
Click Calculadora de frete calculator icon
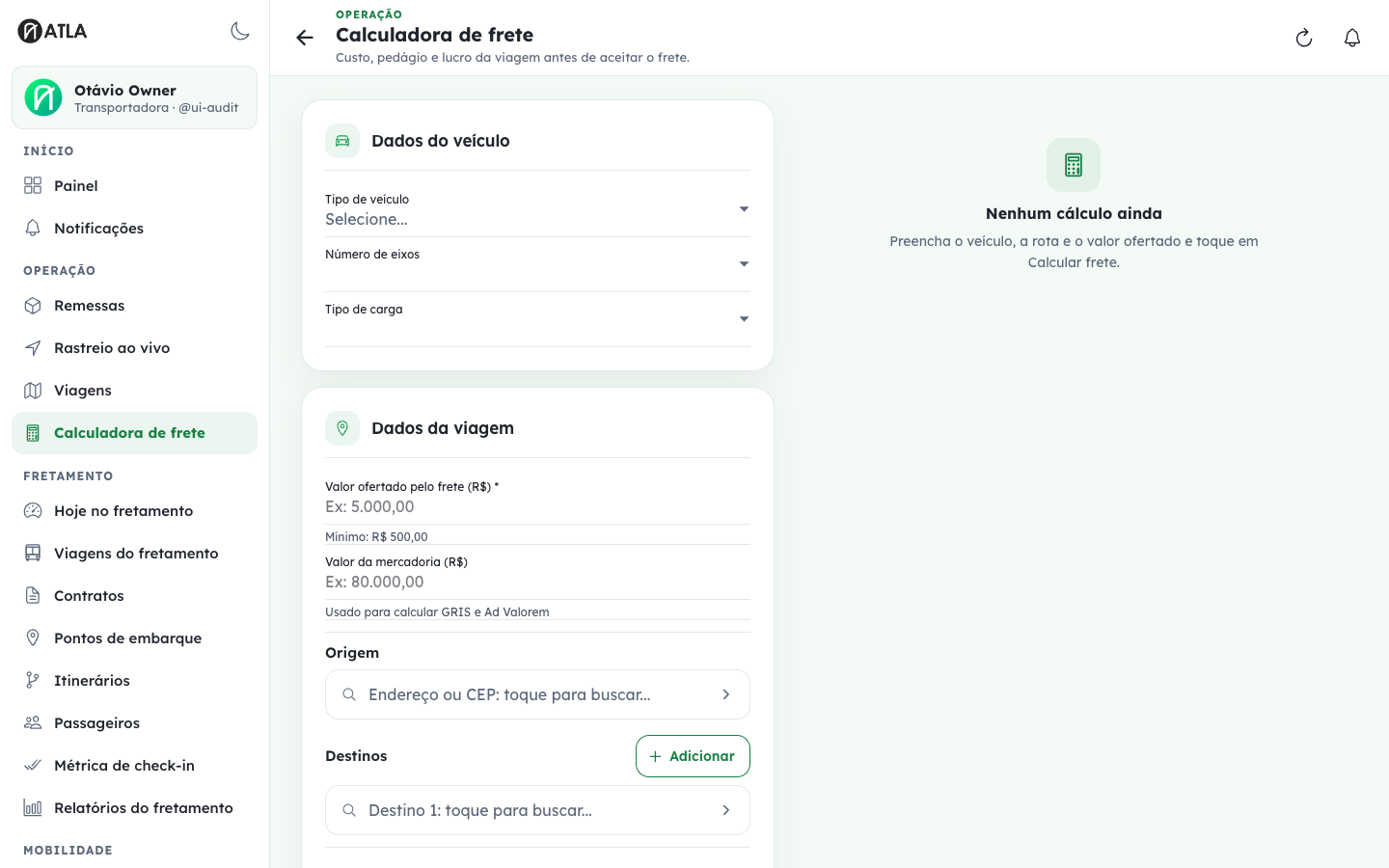pyautogui.click(x=33, y=433)
